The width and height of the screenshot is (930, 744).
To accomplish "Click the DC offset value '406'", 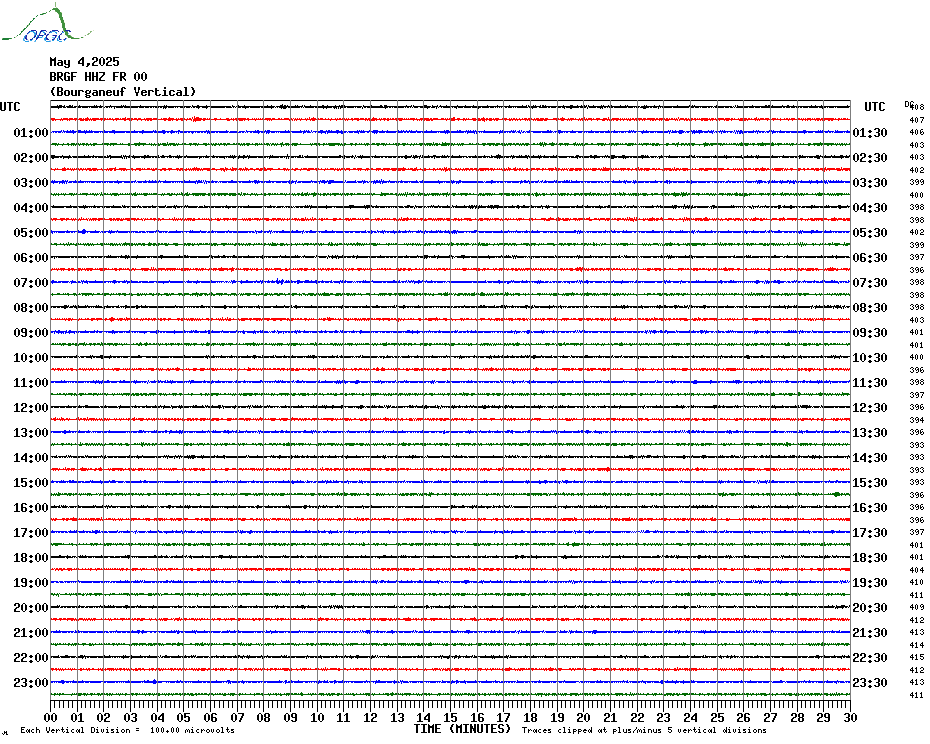I will tap(917, 132).
